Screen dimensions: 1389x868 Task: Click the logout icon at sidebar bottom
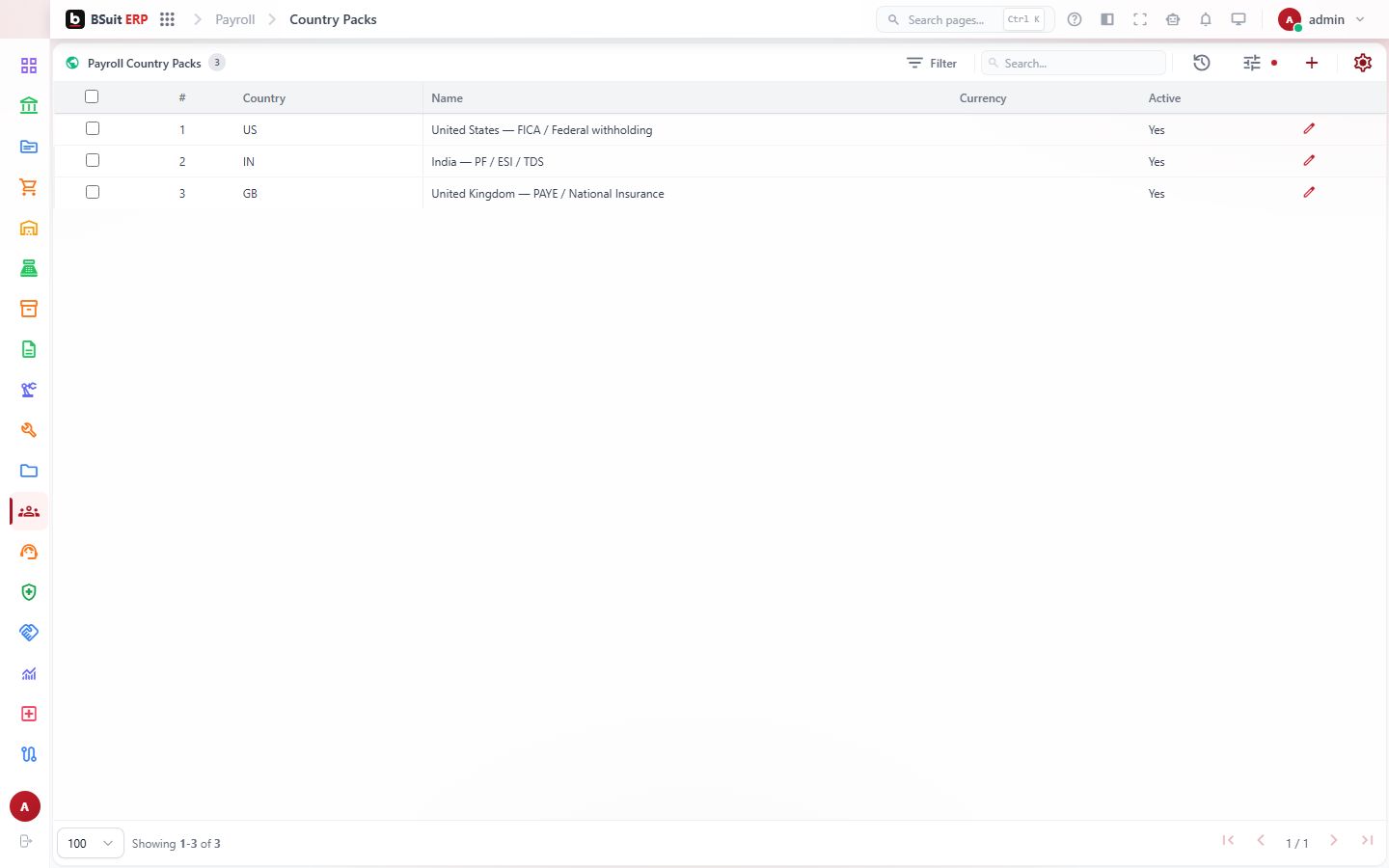[x=26, y=841]
